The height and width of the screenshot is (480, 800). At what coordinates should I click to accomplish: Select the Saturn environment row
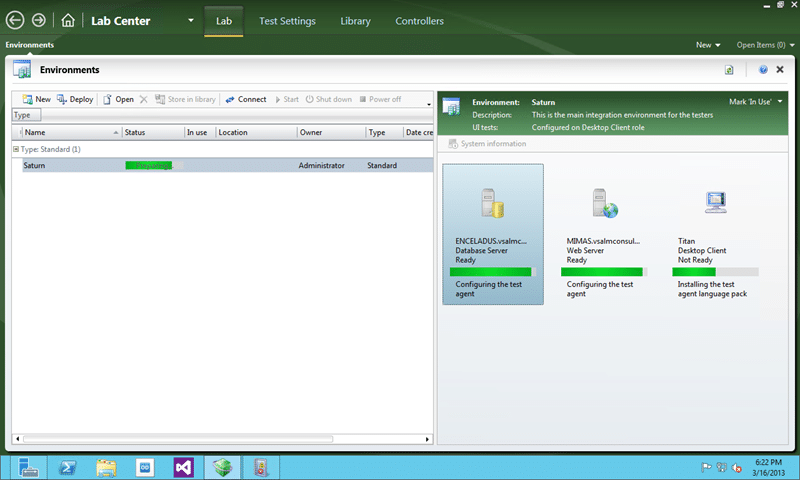coord(228,165)
